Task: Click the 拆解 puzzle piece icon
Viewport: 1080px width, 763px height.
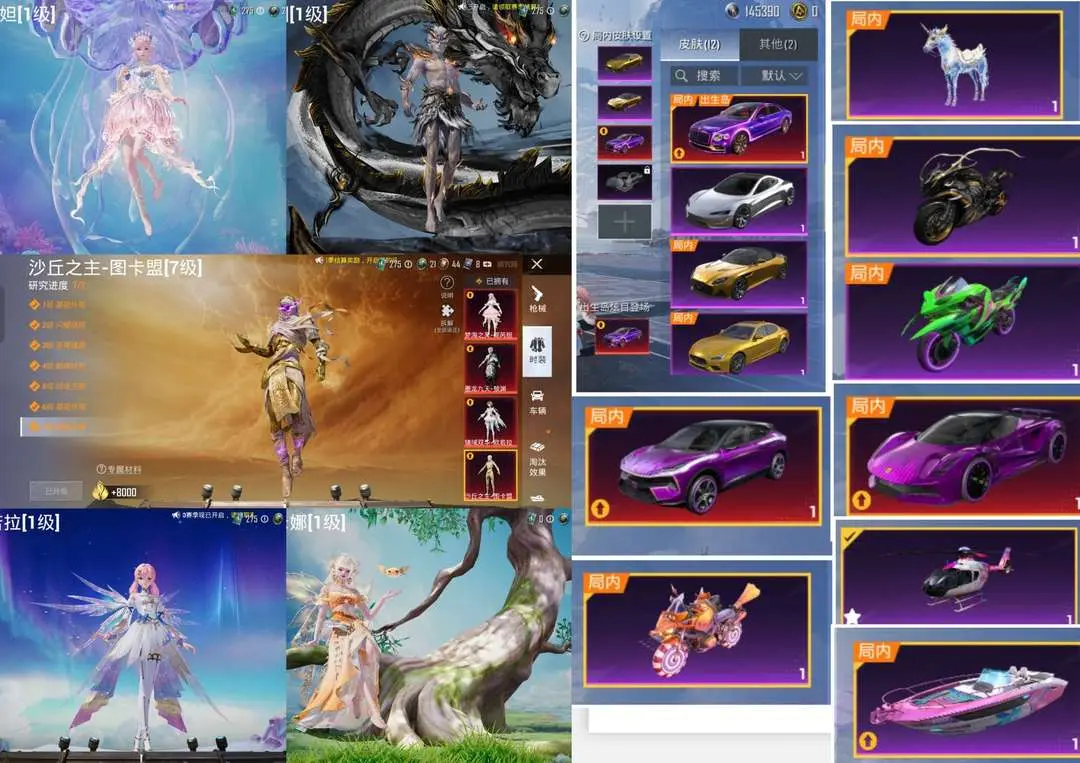Action: click(447, 311)
